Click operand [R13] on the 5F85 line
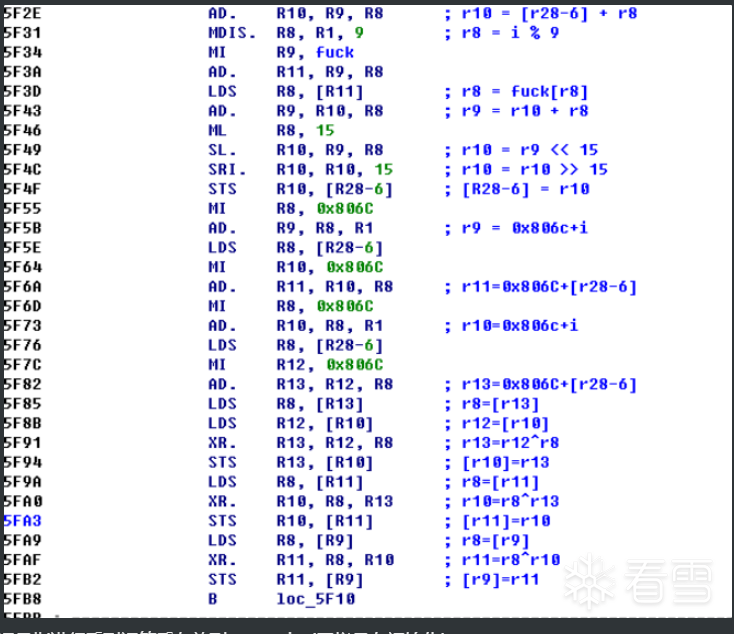734x634 pixels. click(340, 404)
